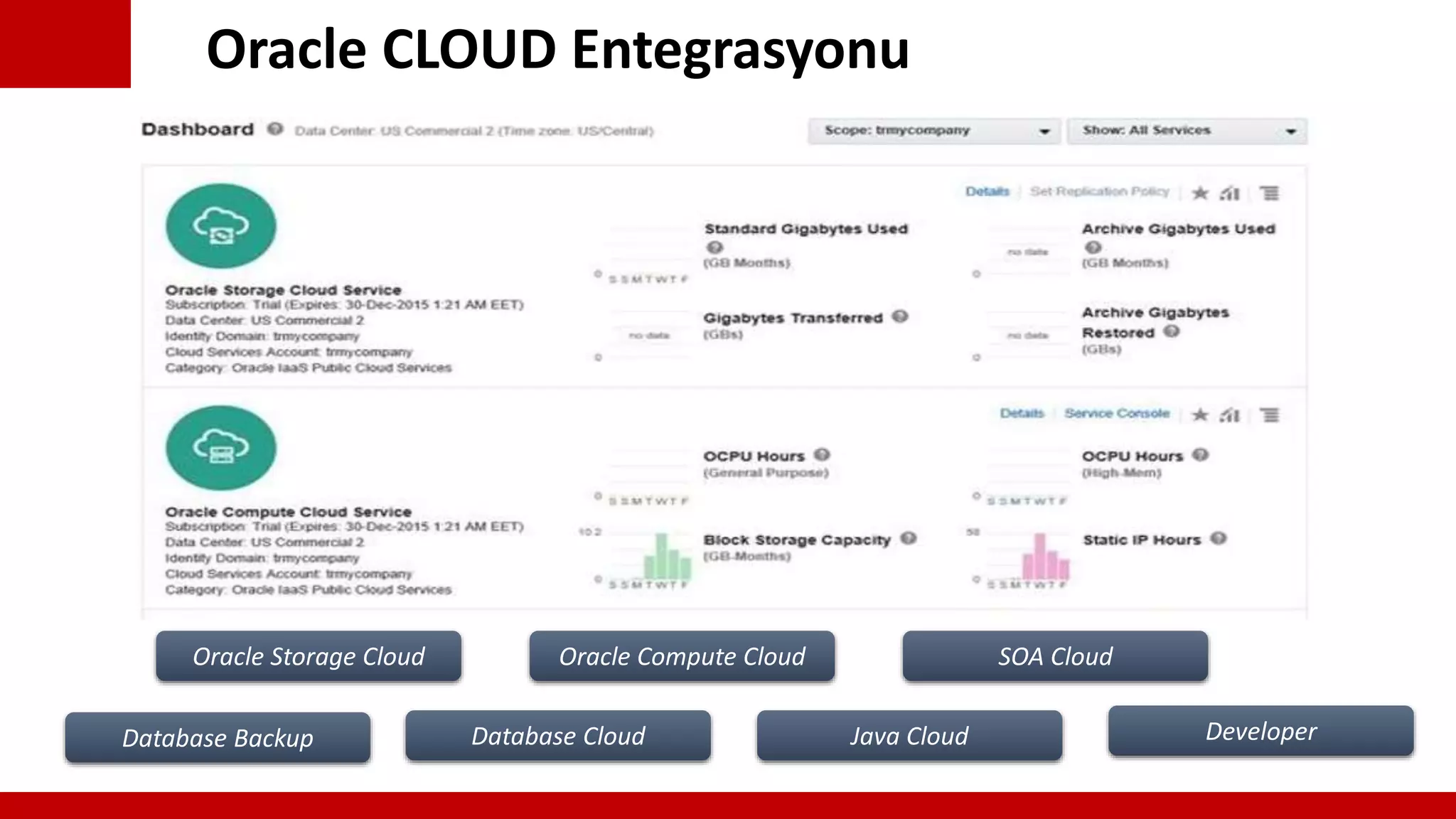Click help icon beside Gigabytes Transferred
Viewport: 1456px width, 819px height.
coord(900,316)
